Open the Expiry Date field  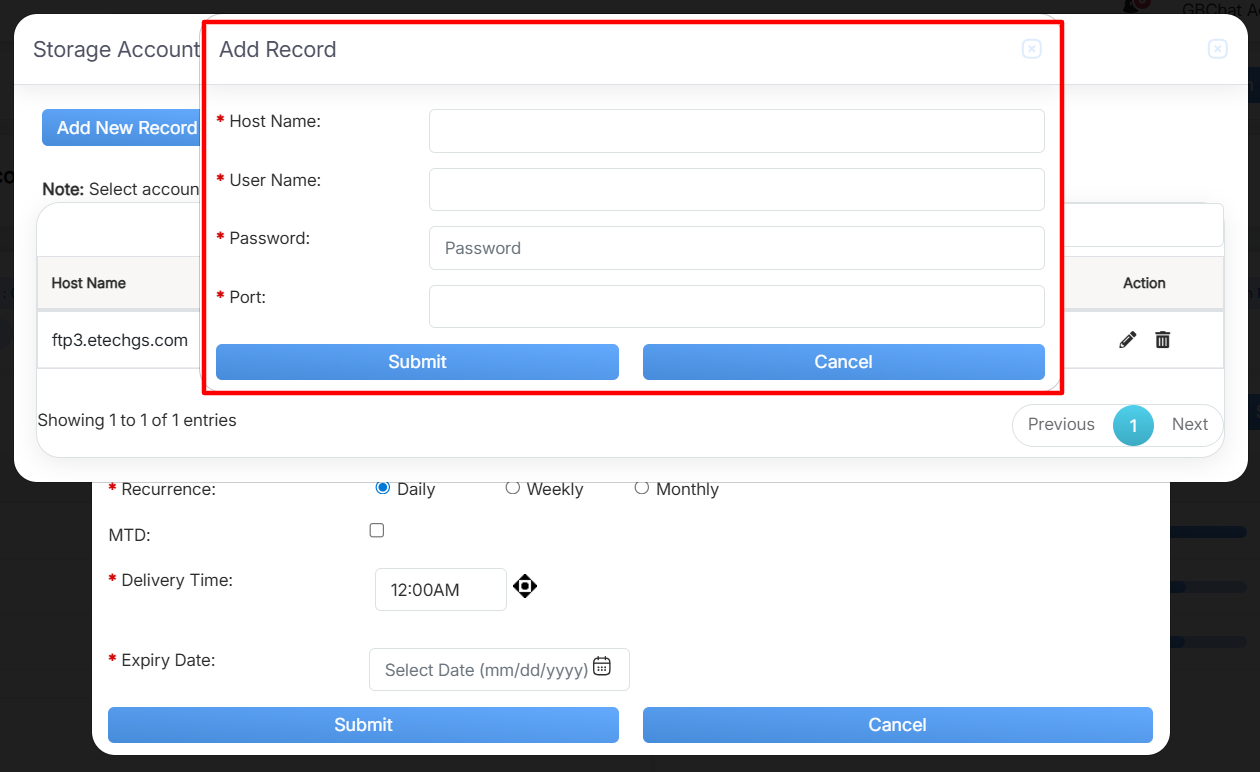499,669
